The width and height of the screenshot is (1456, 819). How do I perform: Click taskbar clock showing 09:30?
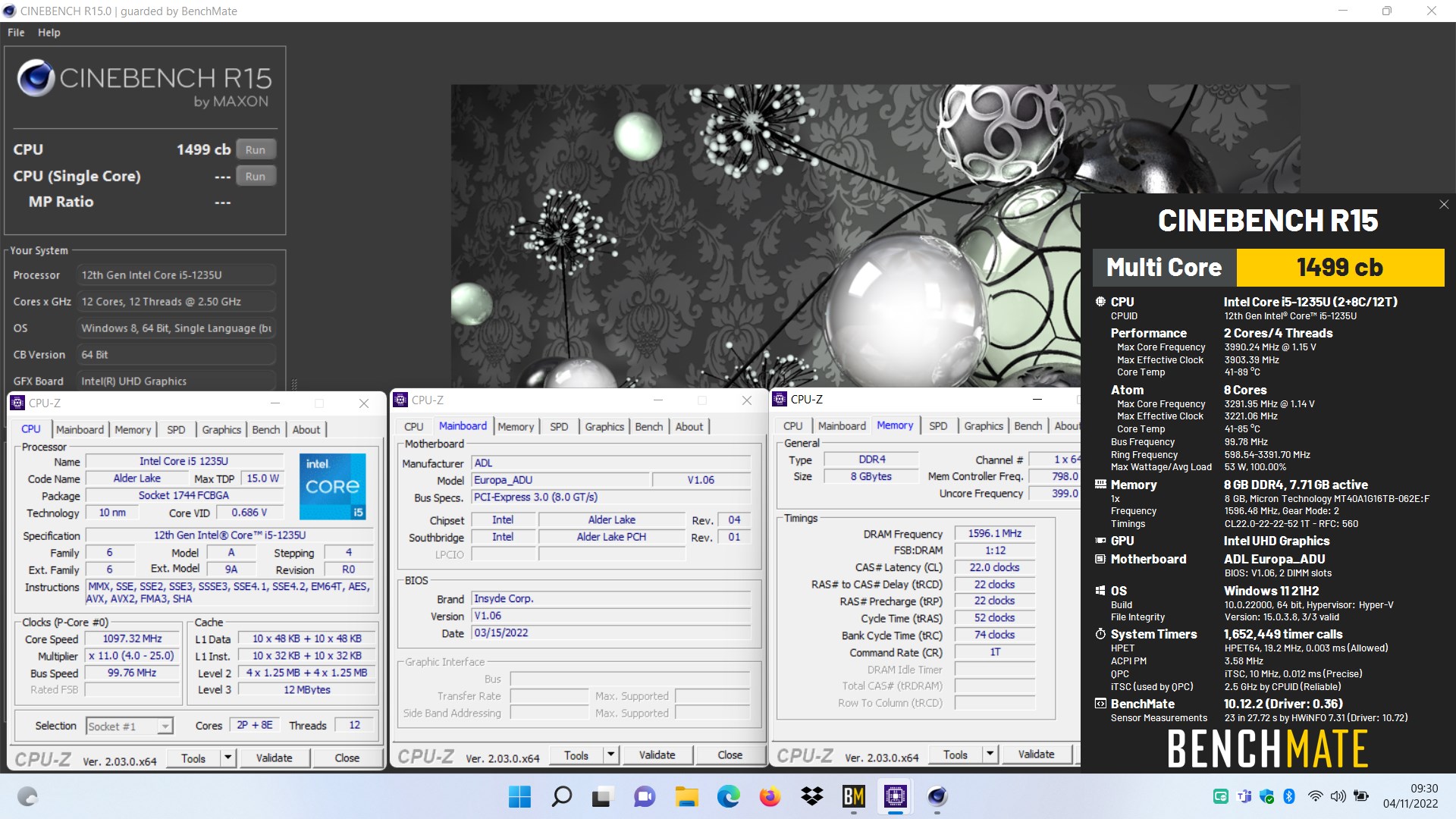click(x=1410, y=796)
